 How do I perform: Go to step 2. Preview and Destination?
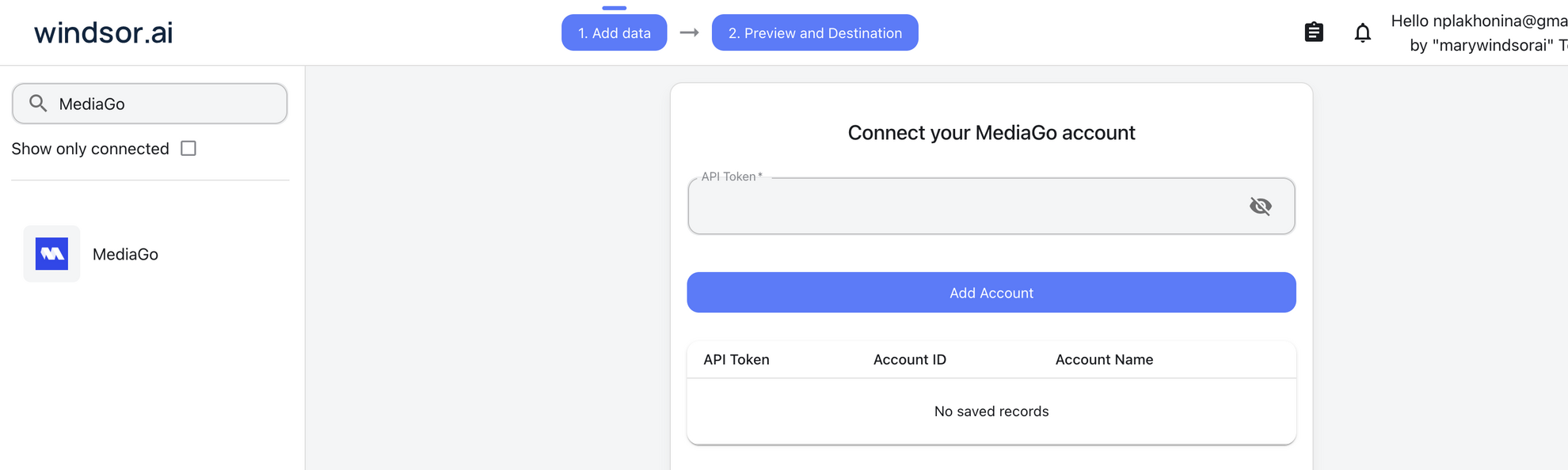815,32
